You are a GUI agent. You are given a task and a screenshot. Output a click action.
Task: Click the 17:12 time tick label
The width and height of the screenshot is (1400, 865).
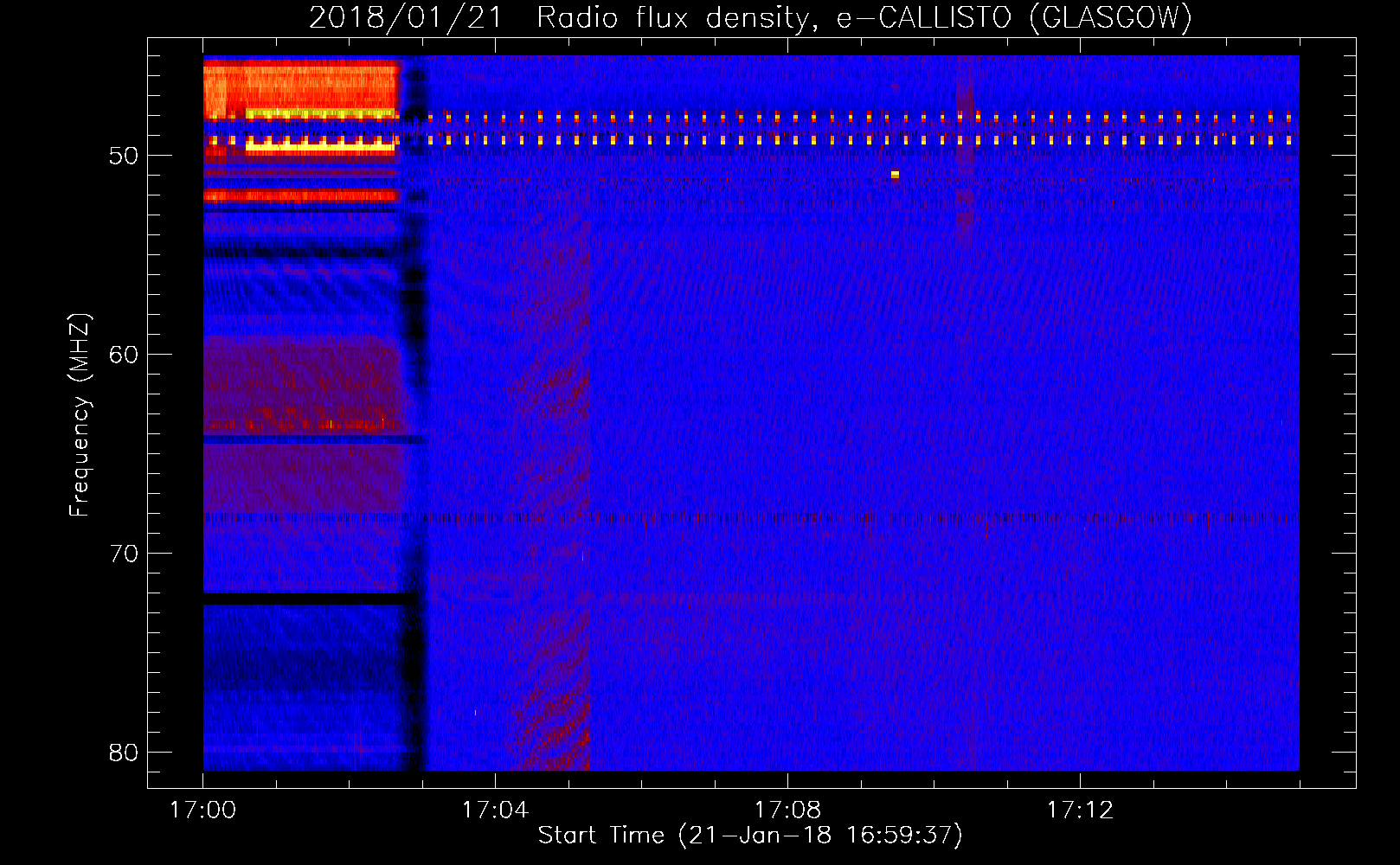click(1080, 811)
